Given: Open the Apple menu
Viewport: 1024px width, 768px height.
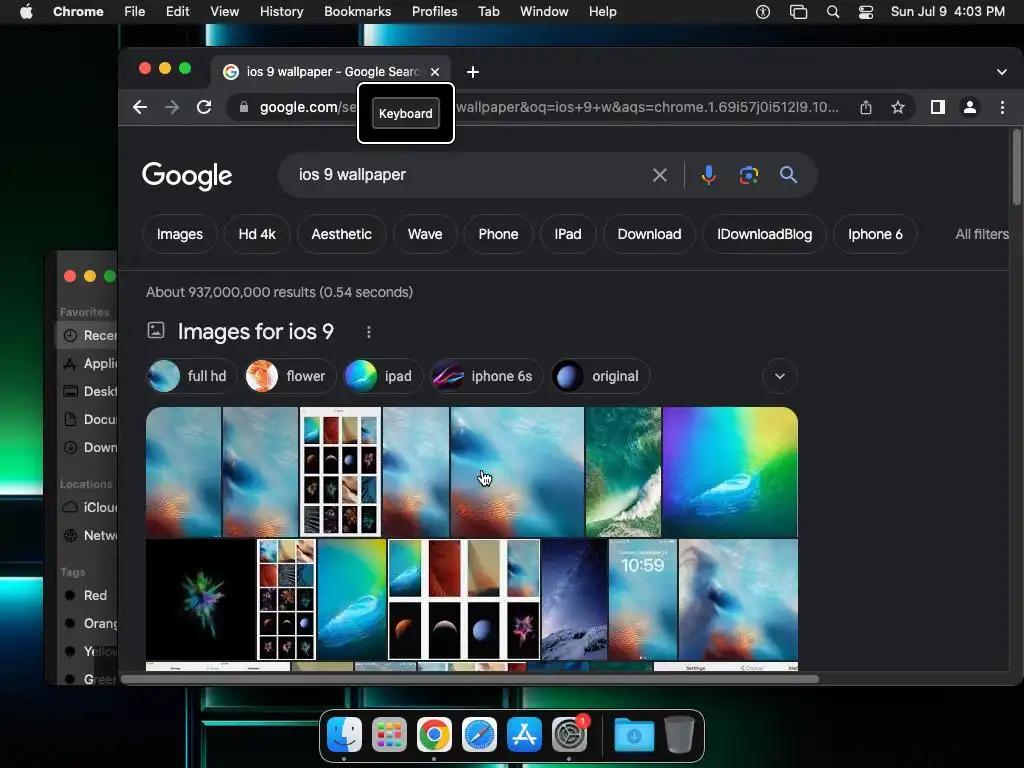Looking at the screenshot, I should coord(26,12).
